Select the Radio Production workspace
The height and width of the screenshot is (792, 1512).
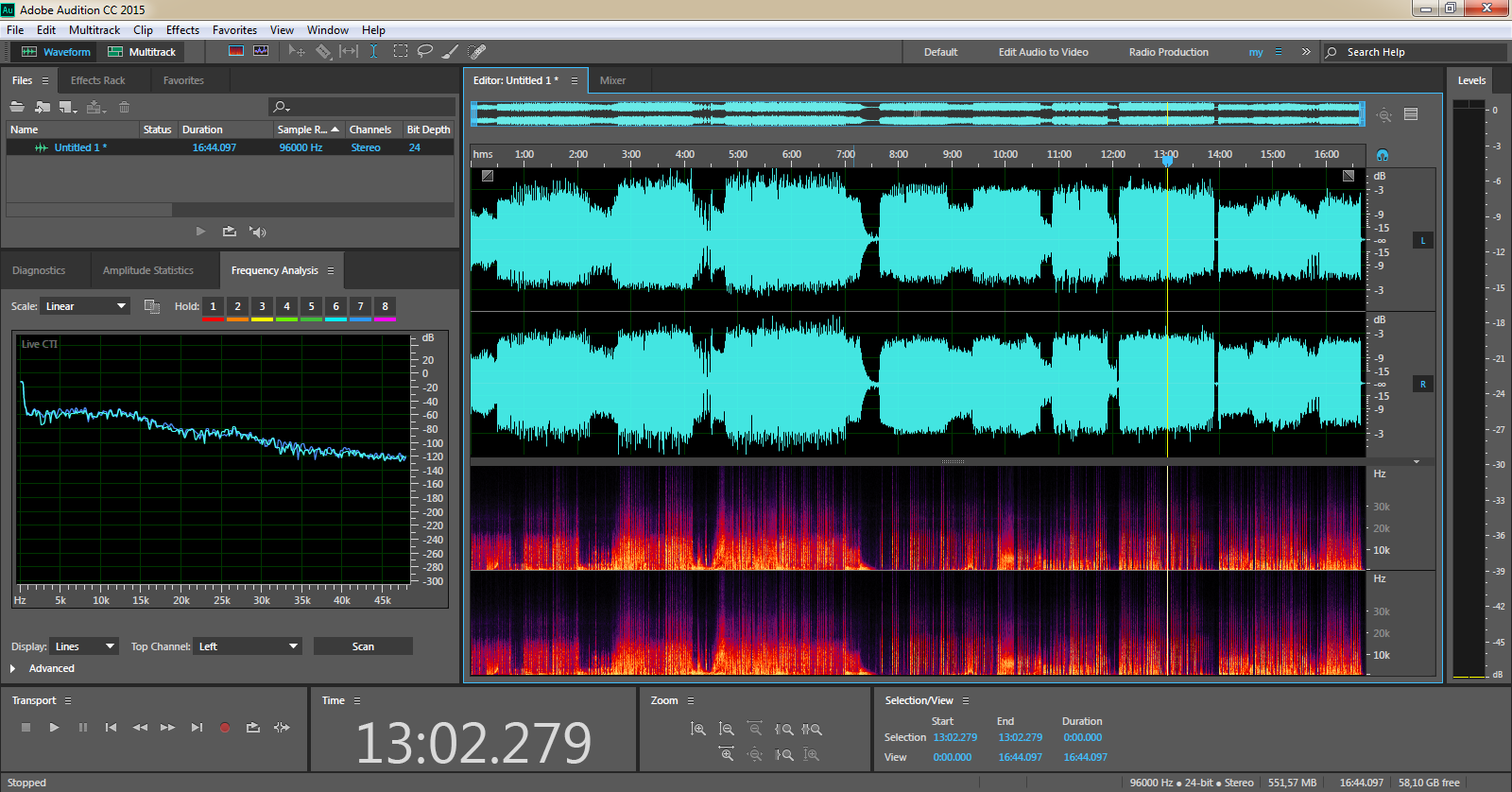tap(1168, 52)
